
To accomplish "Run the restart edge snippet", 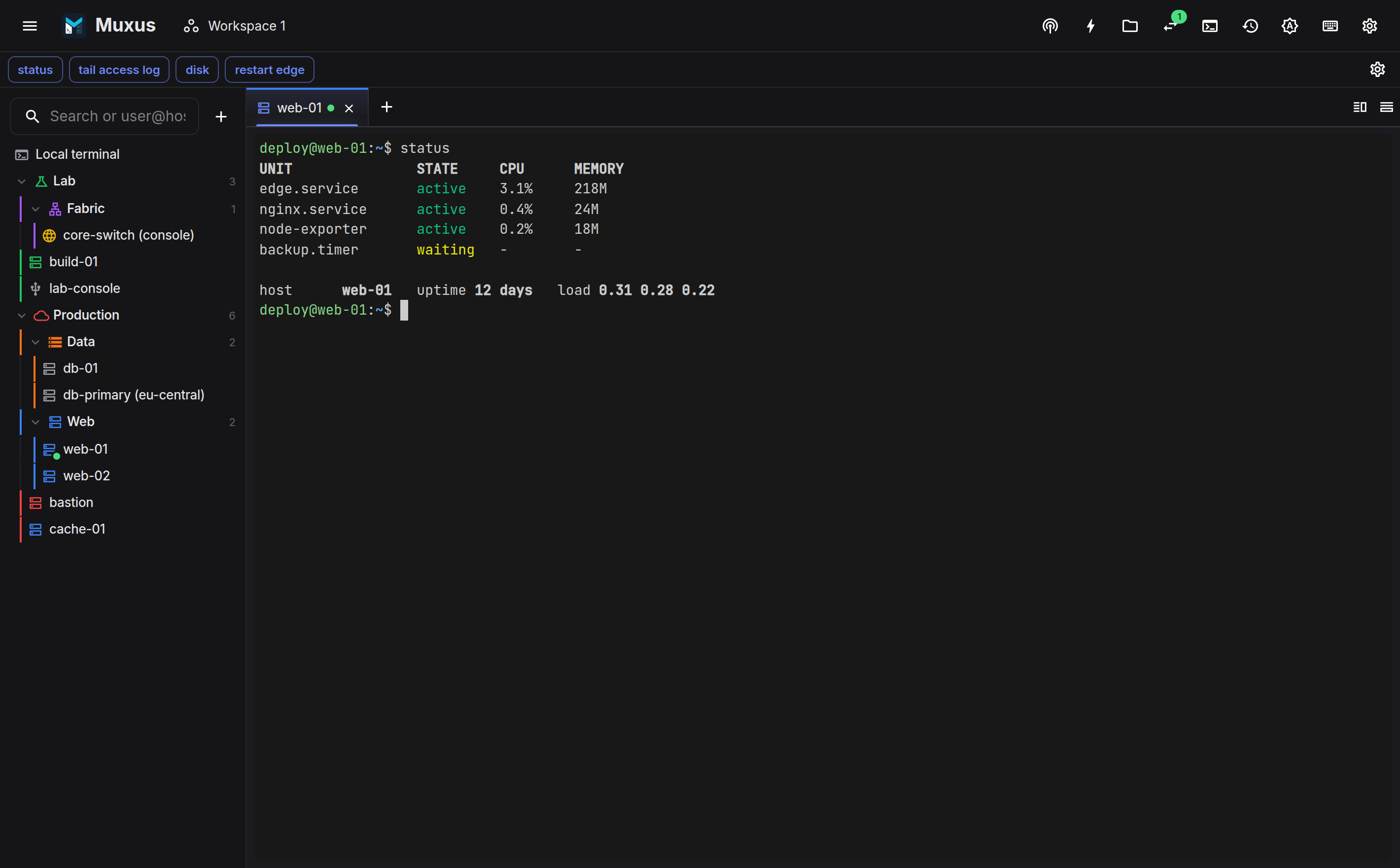I will (x=269, y=70).
